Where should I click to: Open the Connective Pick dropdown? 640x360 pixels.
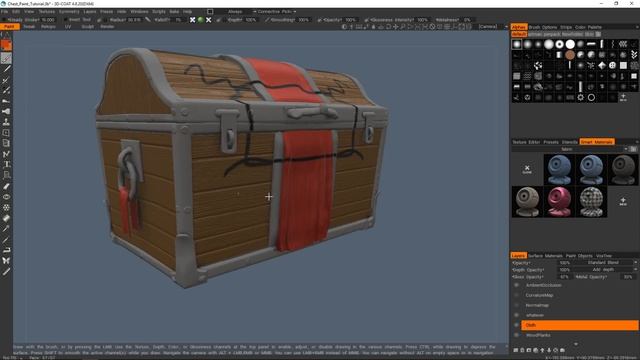275,11
